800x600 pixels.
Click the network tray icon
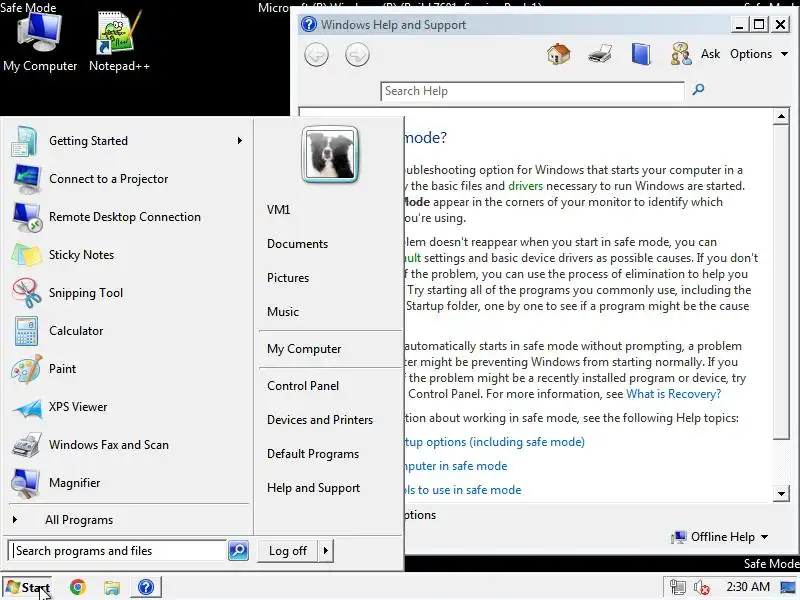(678, 587)
